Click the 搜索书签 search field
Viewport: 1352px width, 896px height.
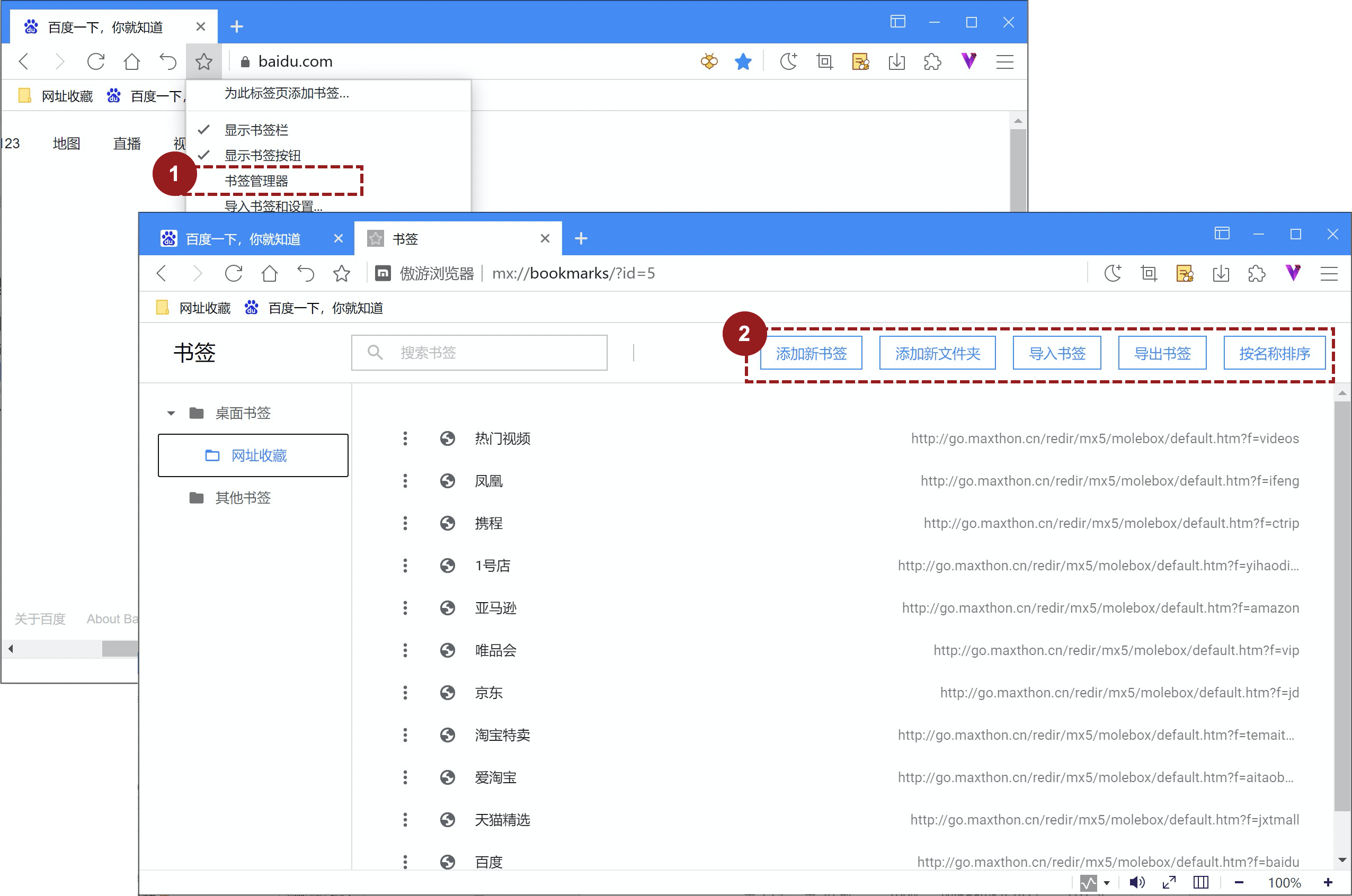pos(479,353)
